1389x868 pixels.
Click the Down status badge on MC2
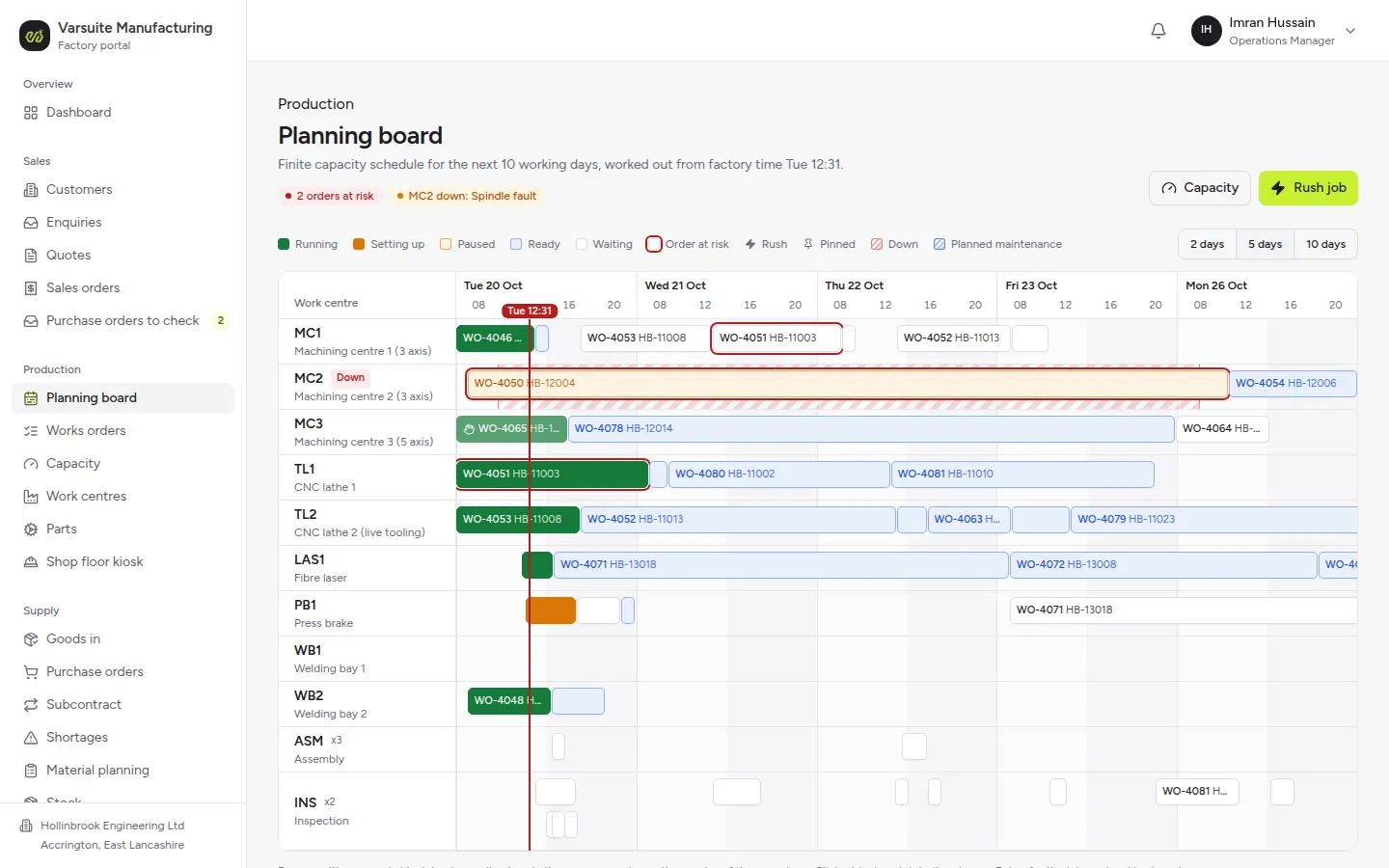pyautogui.click(x=351, y=378)
